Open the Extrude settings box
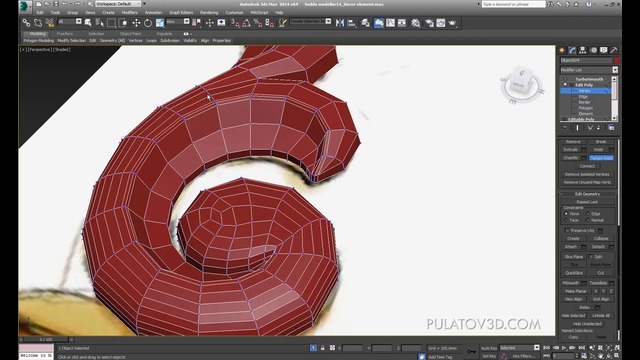Viewport: 640px width, 360px height. click(584, 150)
